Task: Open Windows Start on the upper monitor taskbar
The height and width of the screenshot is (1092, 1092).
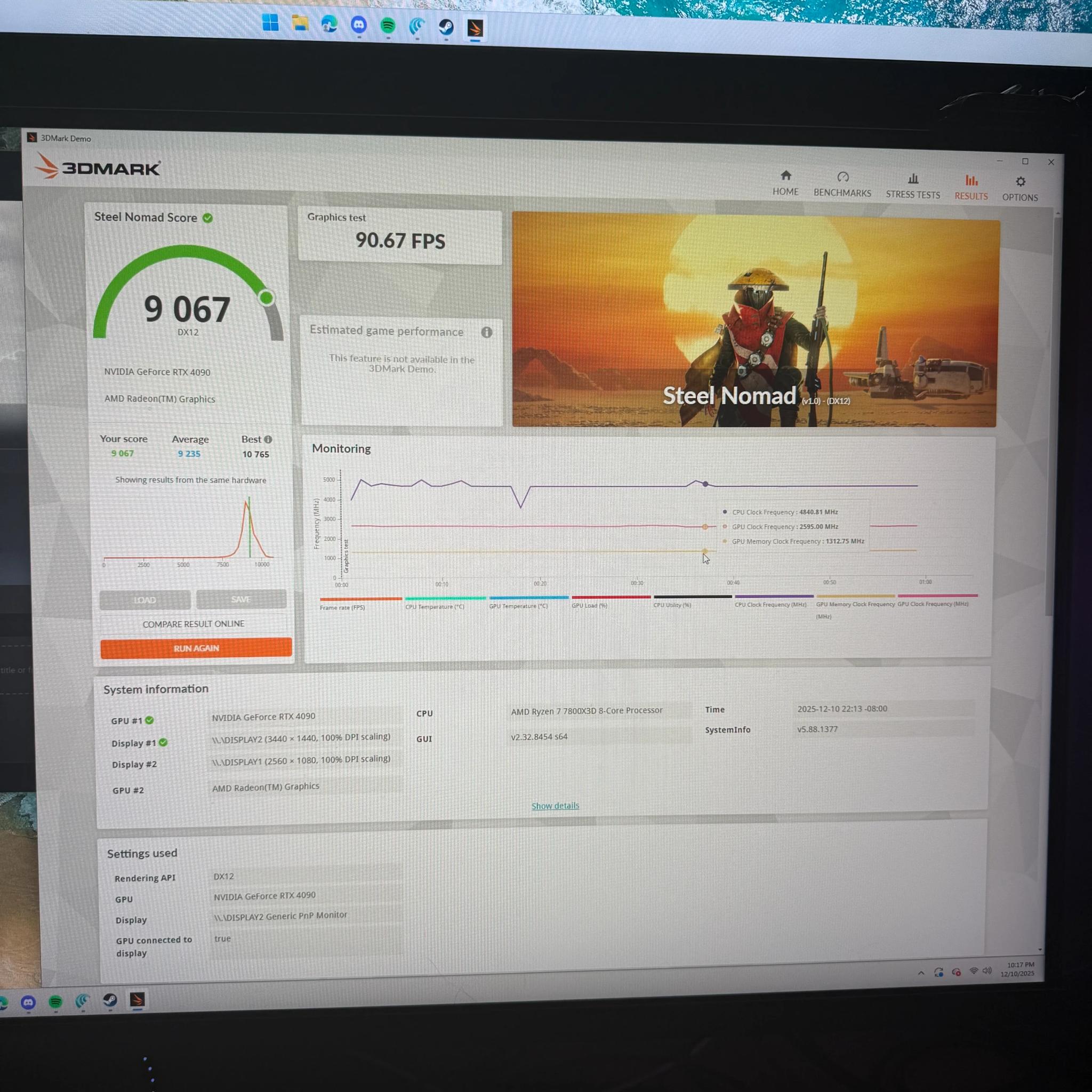Action: [270, 23]
